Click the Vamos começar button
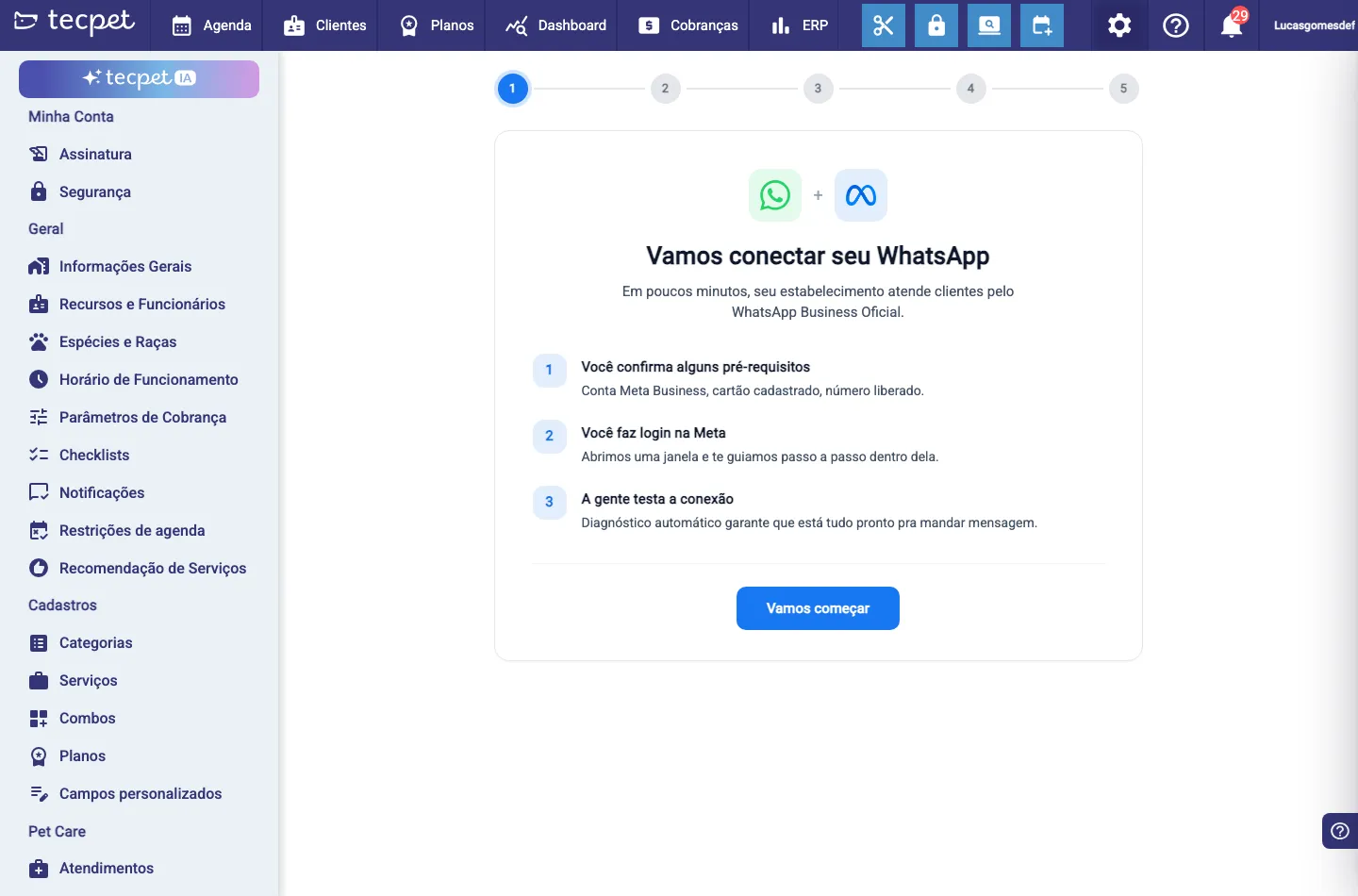The width and height of the screenshot is (1358, 896). tap(818, 608)
